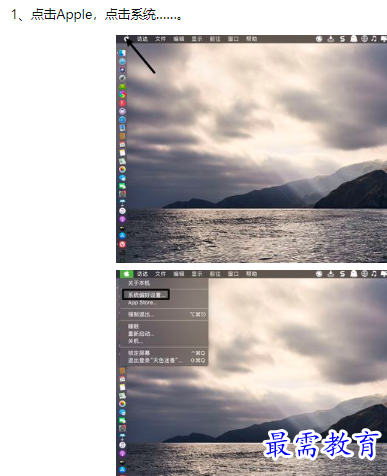Viewport: 387px width, 476px height.
Task: Open 帮助 menu in the lower screenshot
Action: 251,274
